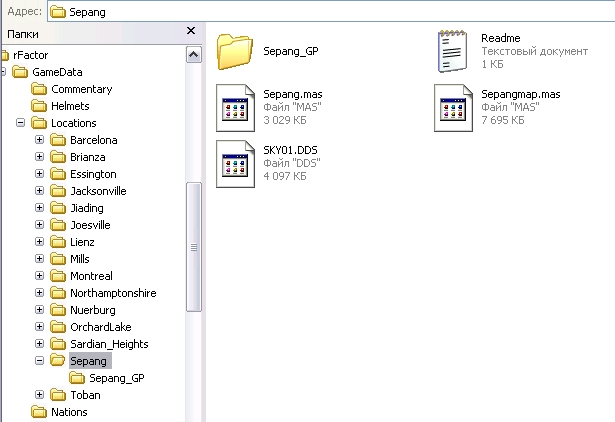Screen dimensions: 615x422
Task: Click the Brianza folder icon
Action: [58, 157]
